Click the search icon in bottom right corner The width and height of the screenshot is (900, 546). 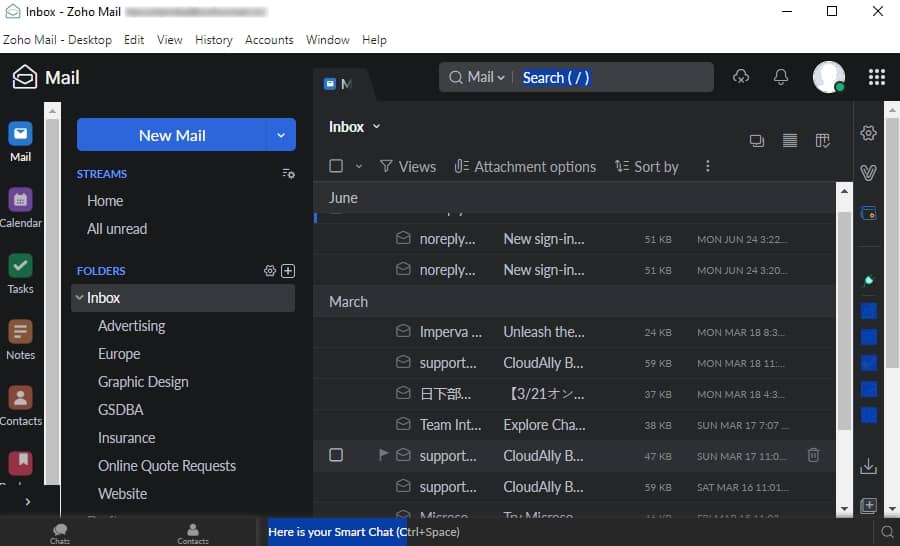[x=887, y=532]
